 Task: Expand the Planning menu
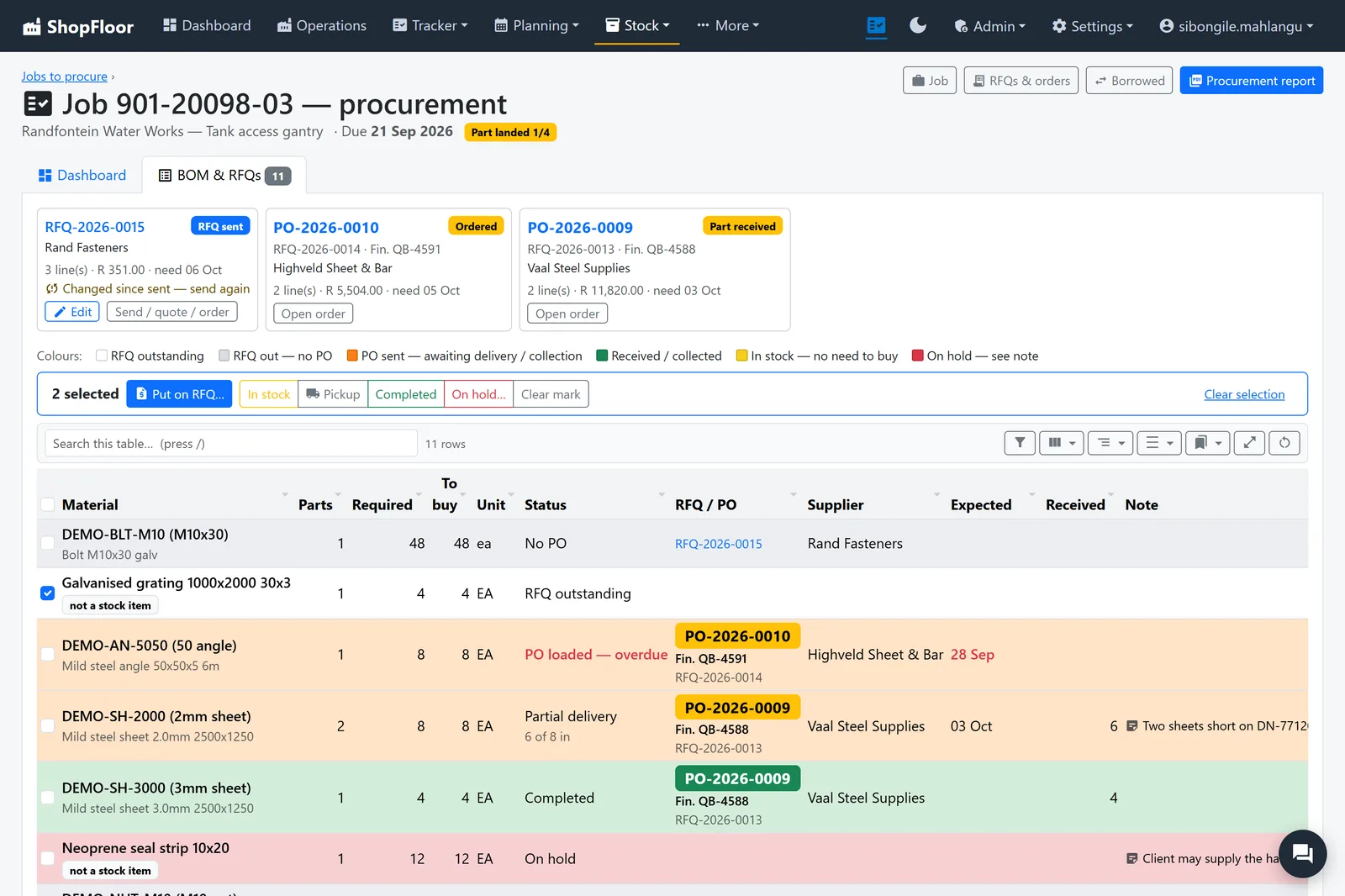537,26
